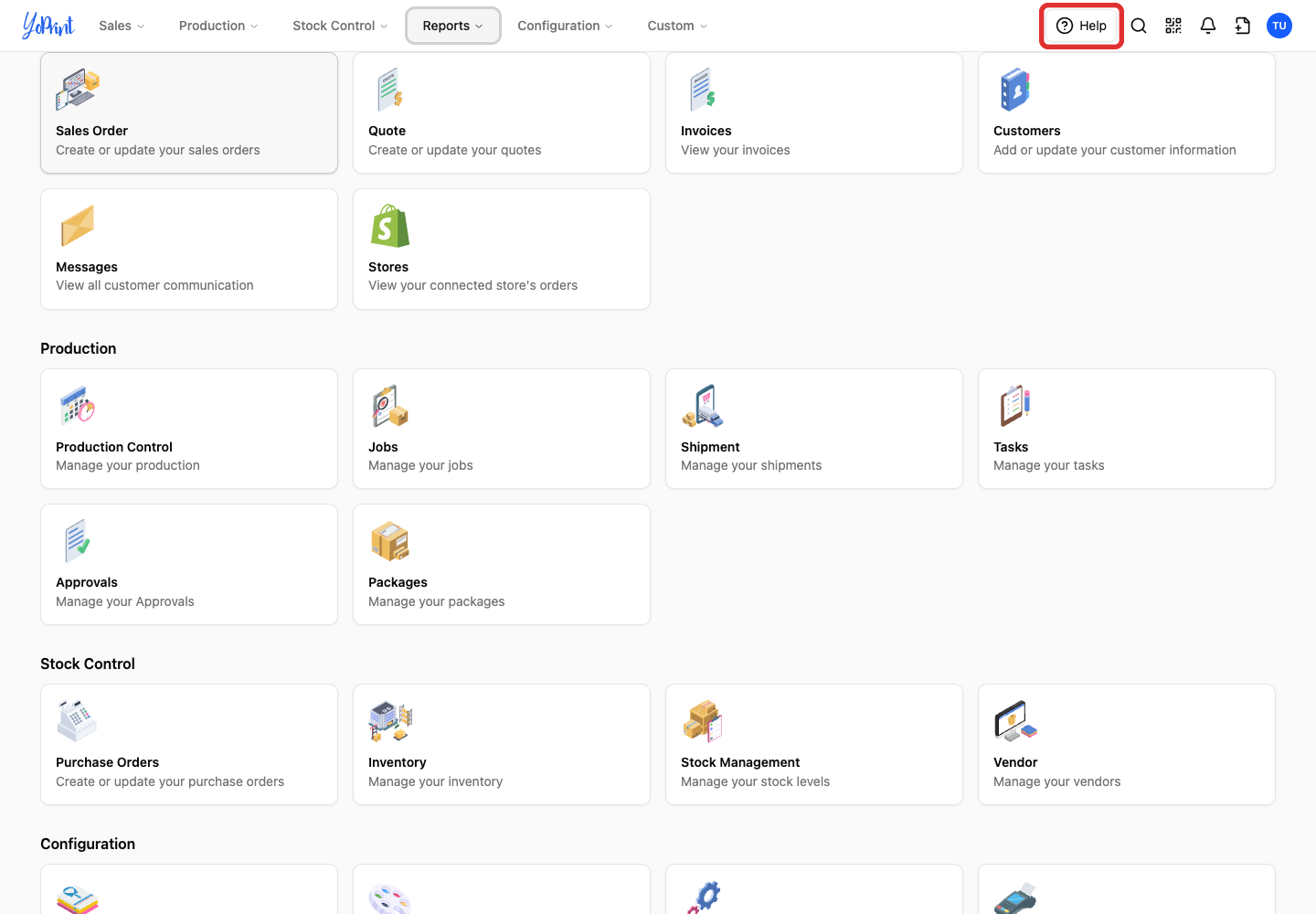Click the Stock Management boxes icon
The width and height of the screenshot is (1316, 914).
pos(703,721)
